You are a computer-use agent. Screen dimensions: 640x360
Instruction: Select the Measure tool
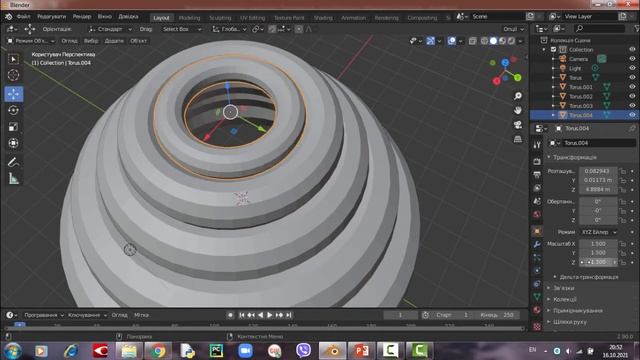(13, 179)
